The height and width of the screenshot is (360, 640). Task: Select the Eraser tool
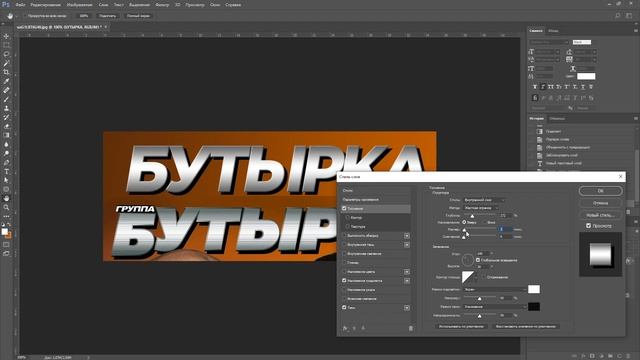6,126
